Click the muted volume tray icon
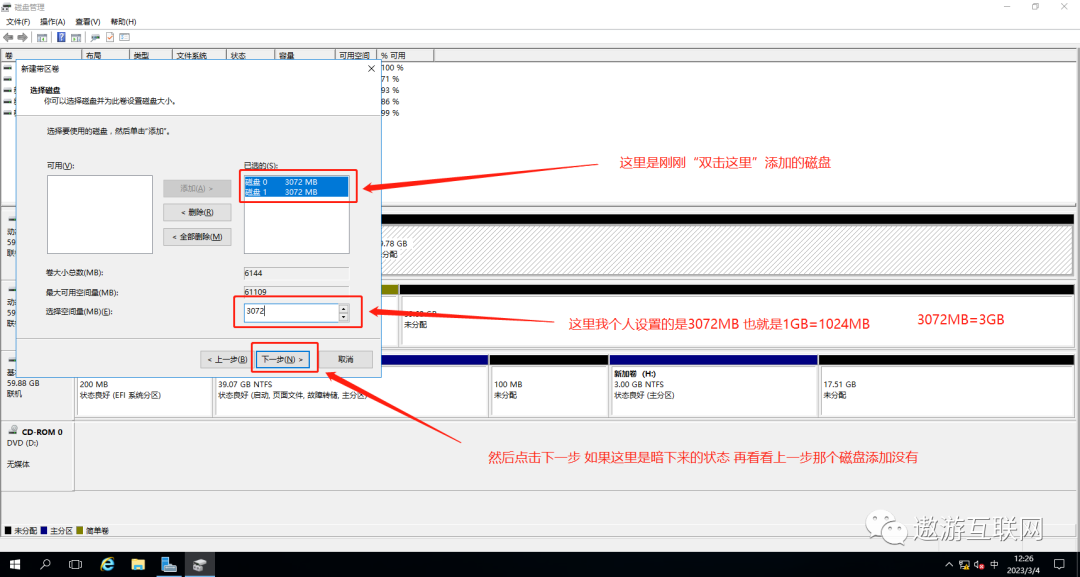This screenshot has width=1080, height=577. (x=979, y=565)
